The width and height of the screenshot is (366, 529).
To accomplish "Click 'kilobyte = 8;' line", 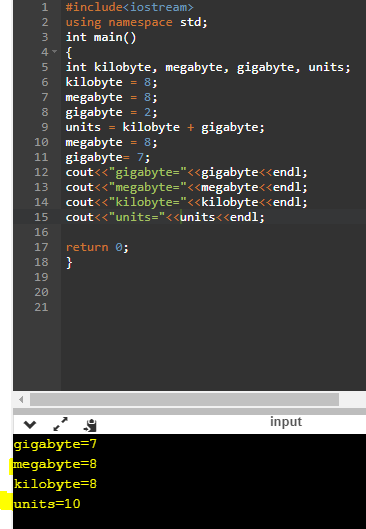I will [111, 82].
